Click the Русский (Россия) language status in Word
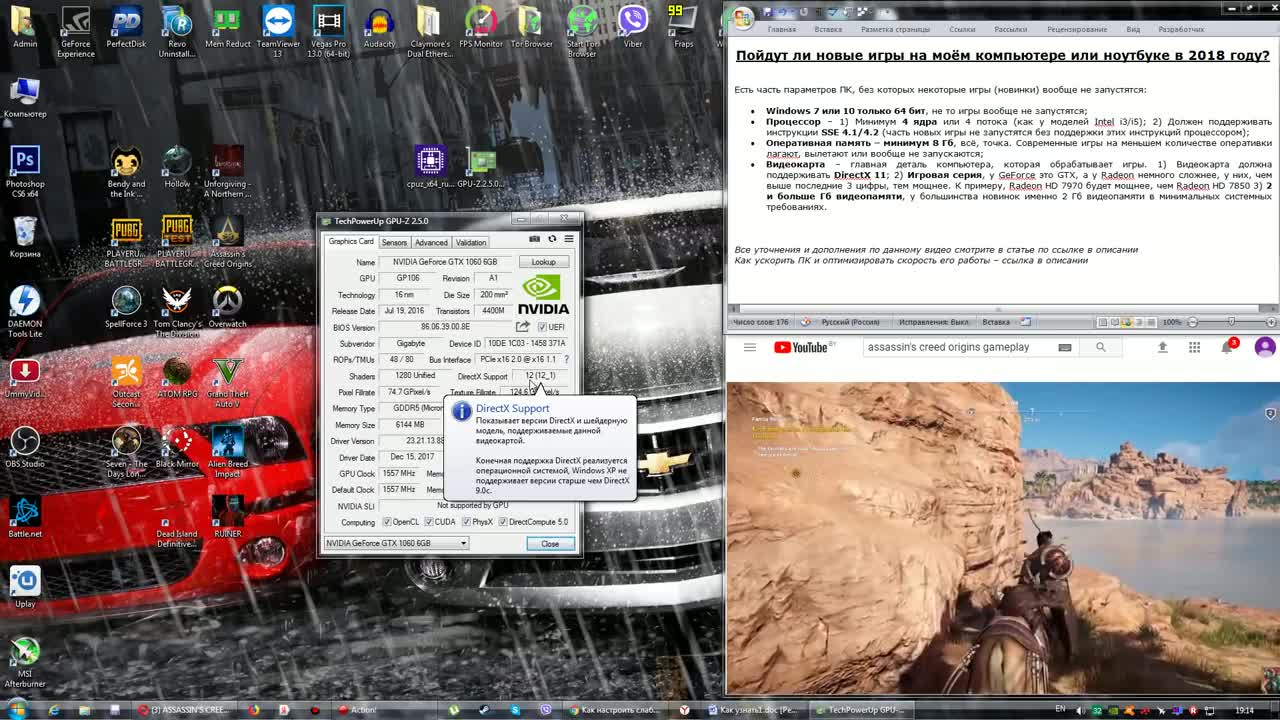 click(x=850, y=322)
